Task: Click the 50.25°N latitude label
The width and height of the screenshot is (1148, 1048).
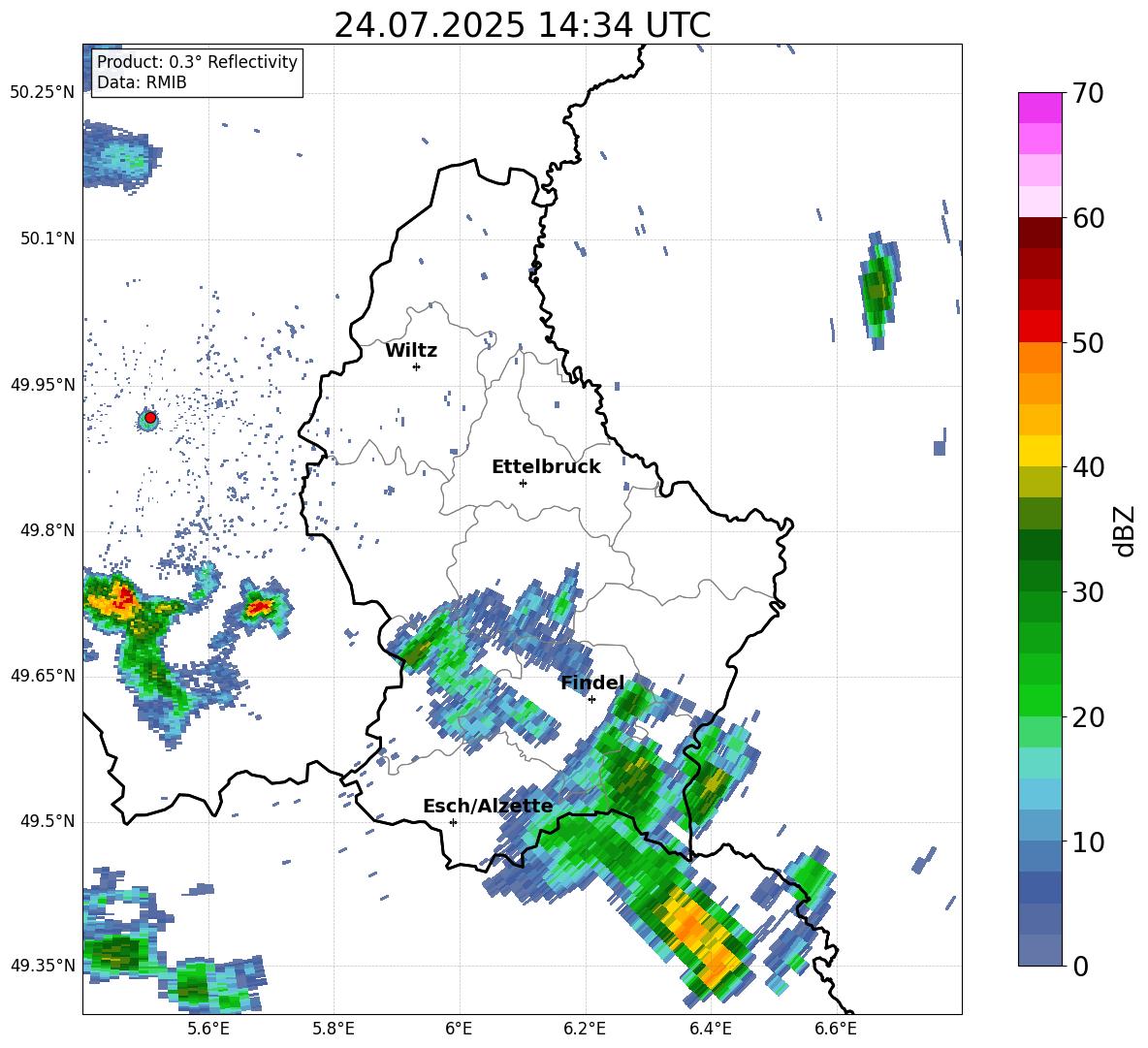Action: click(43, 93)
